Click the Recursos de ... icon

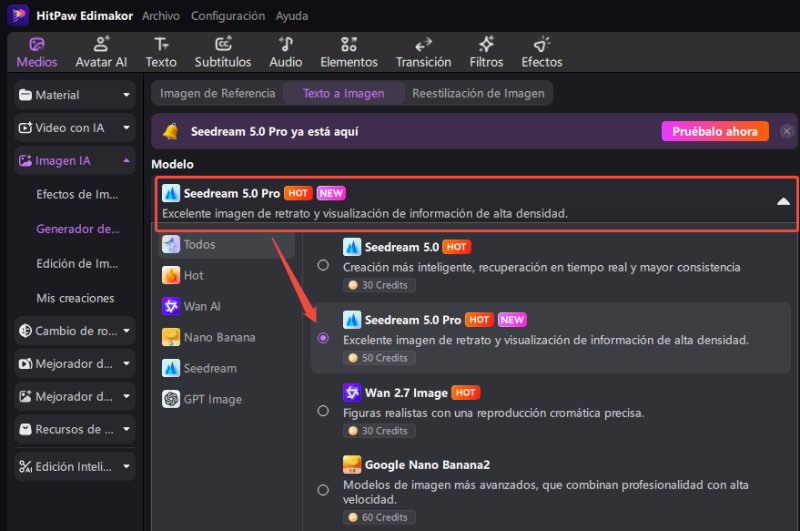coord(25,429)
